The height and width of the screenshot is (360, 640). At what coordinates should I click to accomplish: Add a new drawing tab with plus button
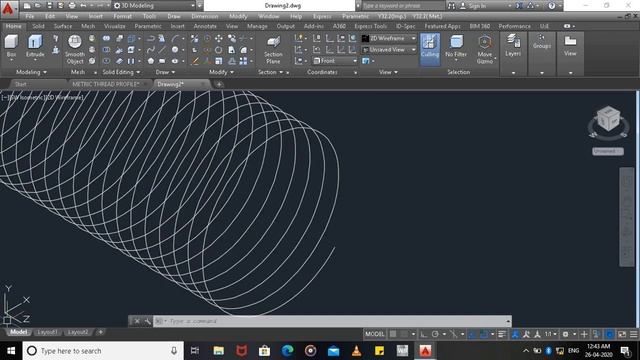pos(219,84)
